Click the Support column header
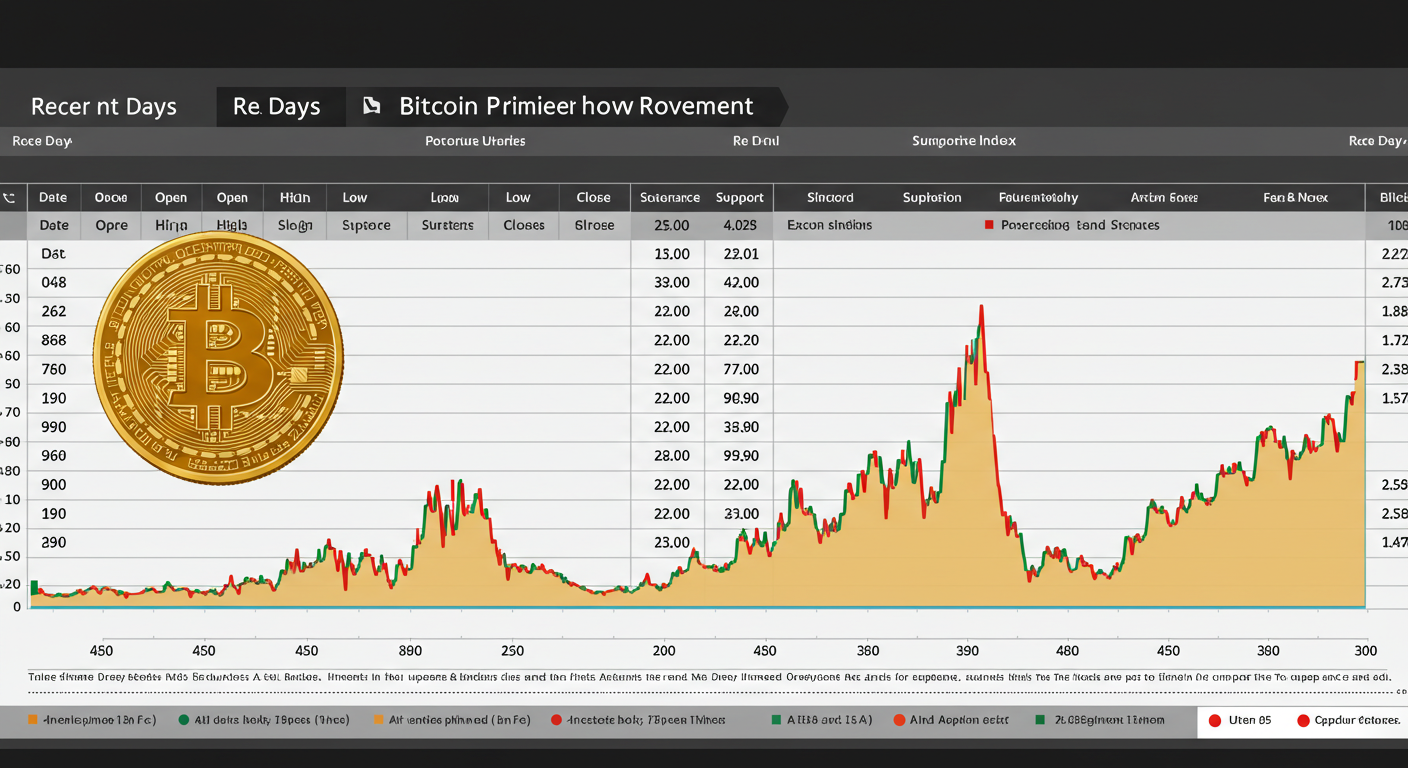 pos(740,198)
